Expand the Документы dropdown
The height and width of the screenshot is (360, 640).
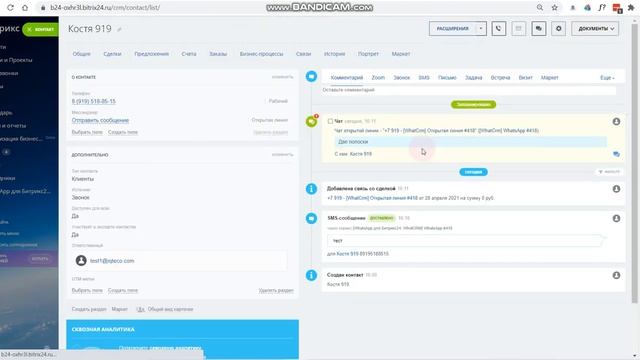(595, 29)
